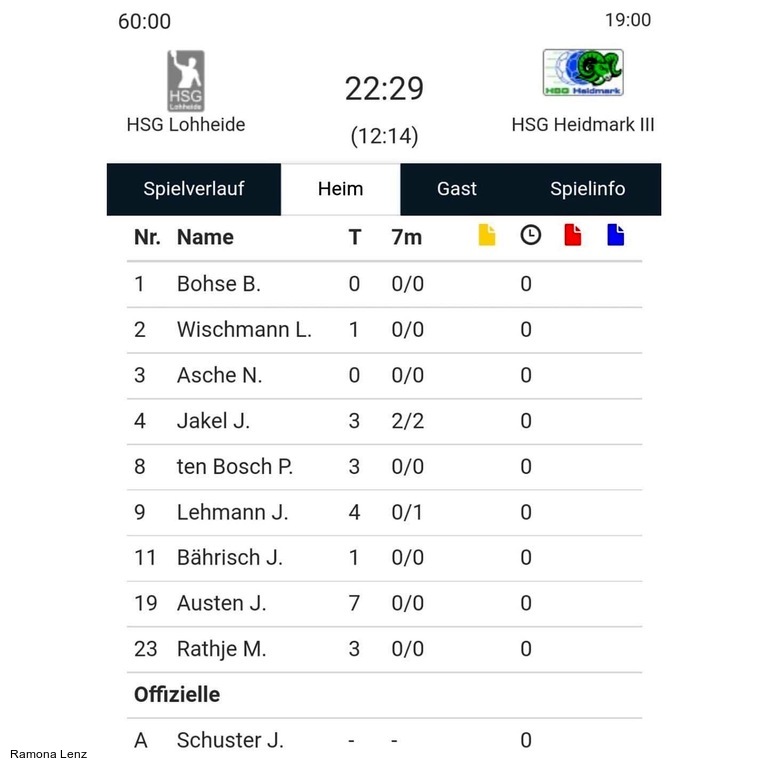Click the clock time-penalty column icon

530,236
